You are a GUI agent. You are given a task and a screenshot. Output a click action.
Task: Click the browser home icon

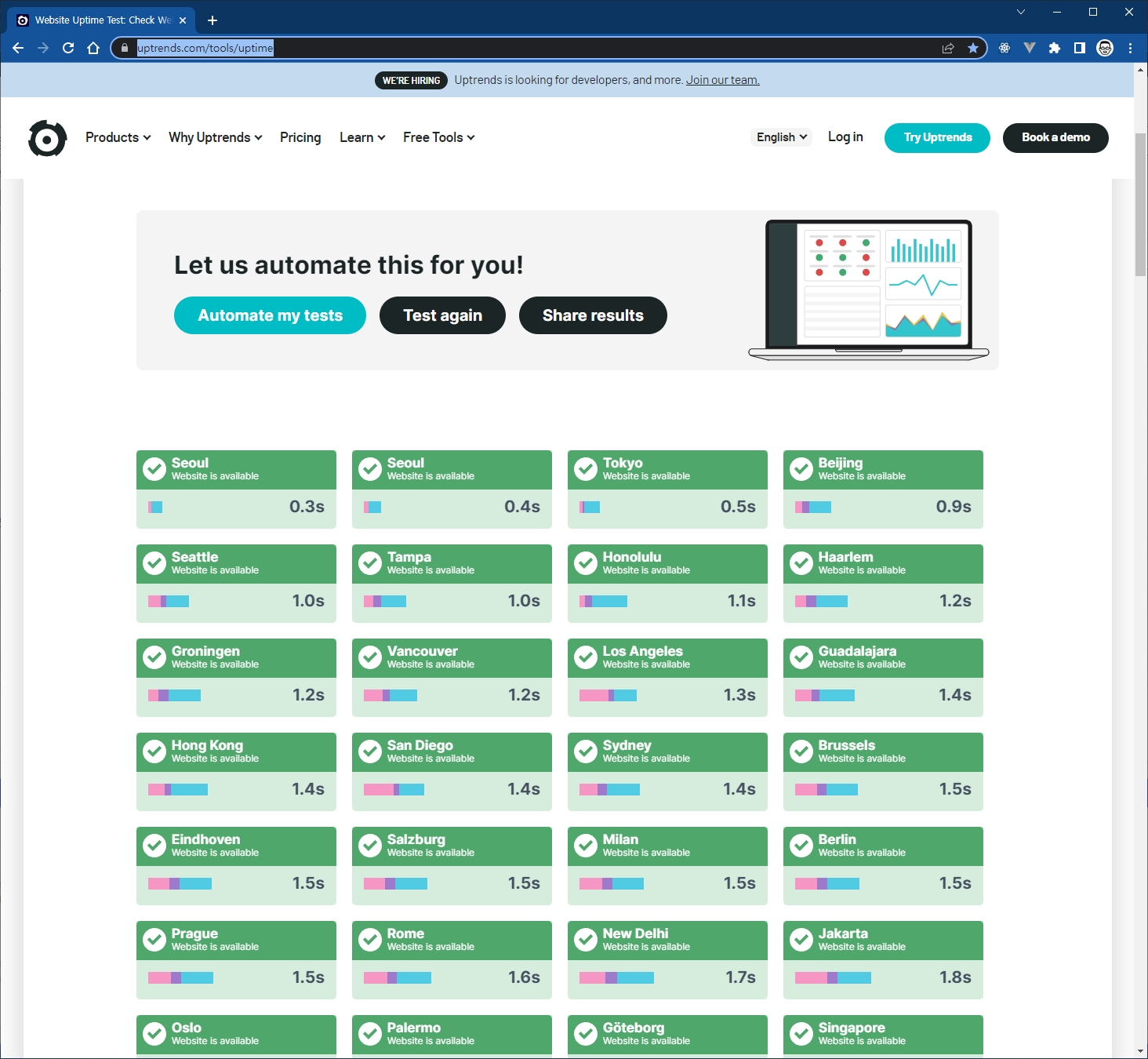[x=93, y=48]
